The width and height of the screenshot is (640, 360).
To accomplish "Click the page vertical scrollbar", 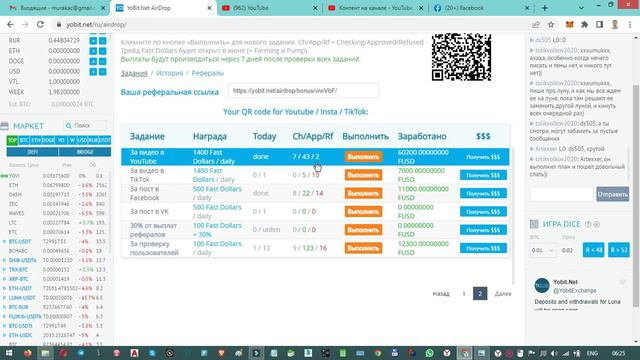I will pyautogui.click(x=636, y=196).
